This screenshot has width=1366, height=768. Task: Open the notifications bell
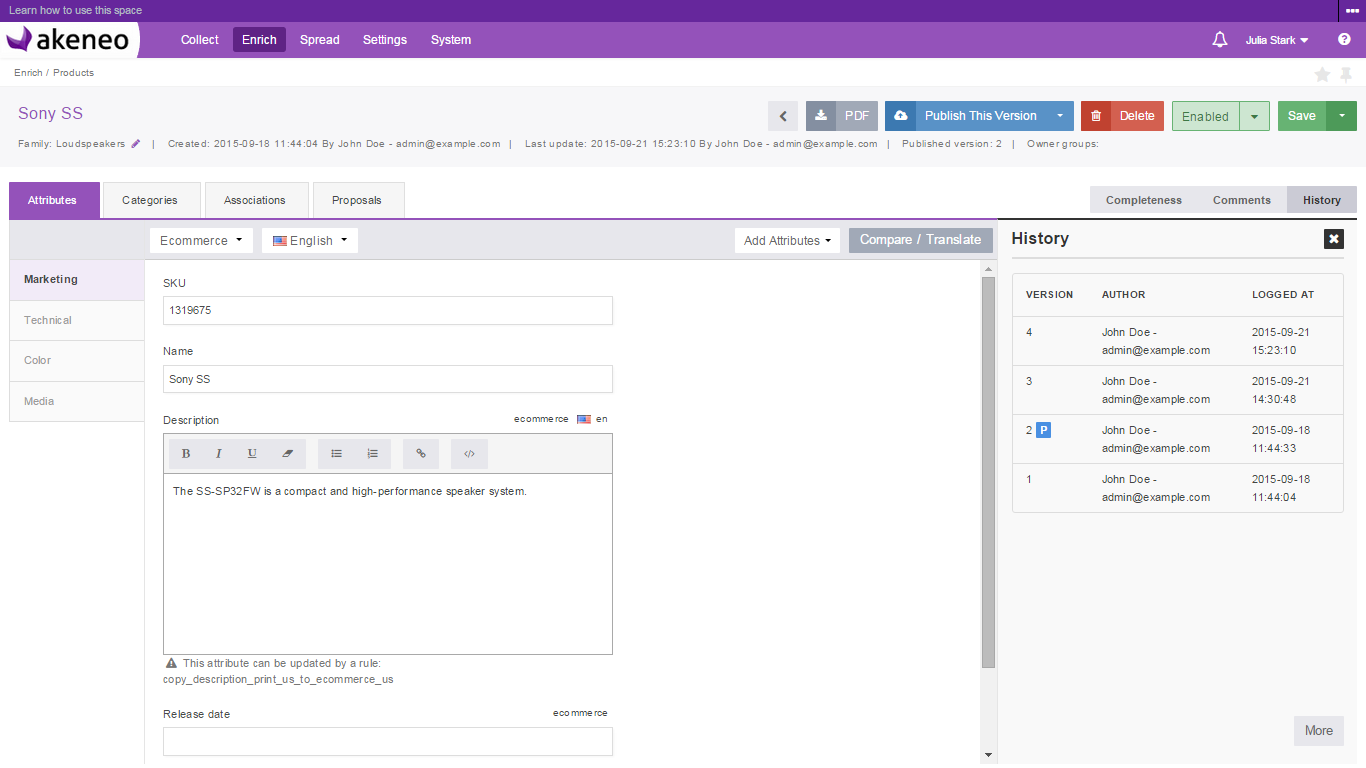tap(1219, 40)
